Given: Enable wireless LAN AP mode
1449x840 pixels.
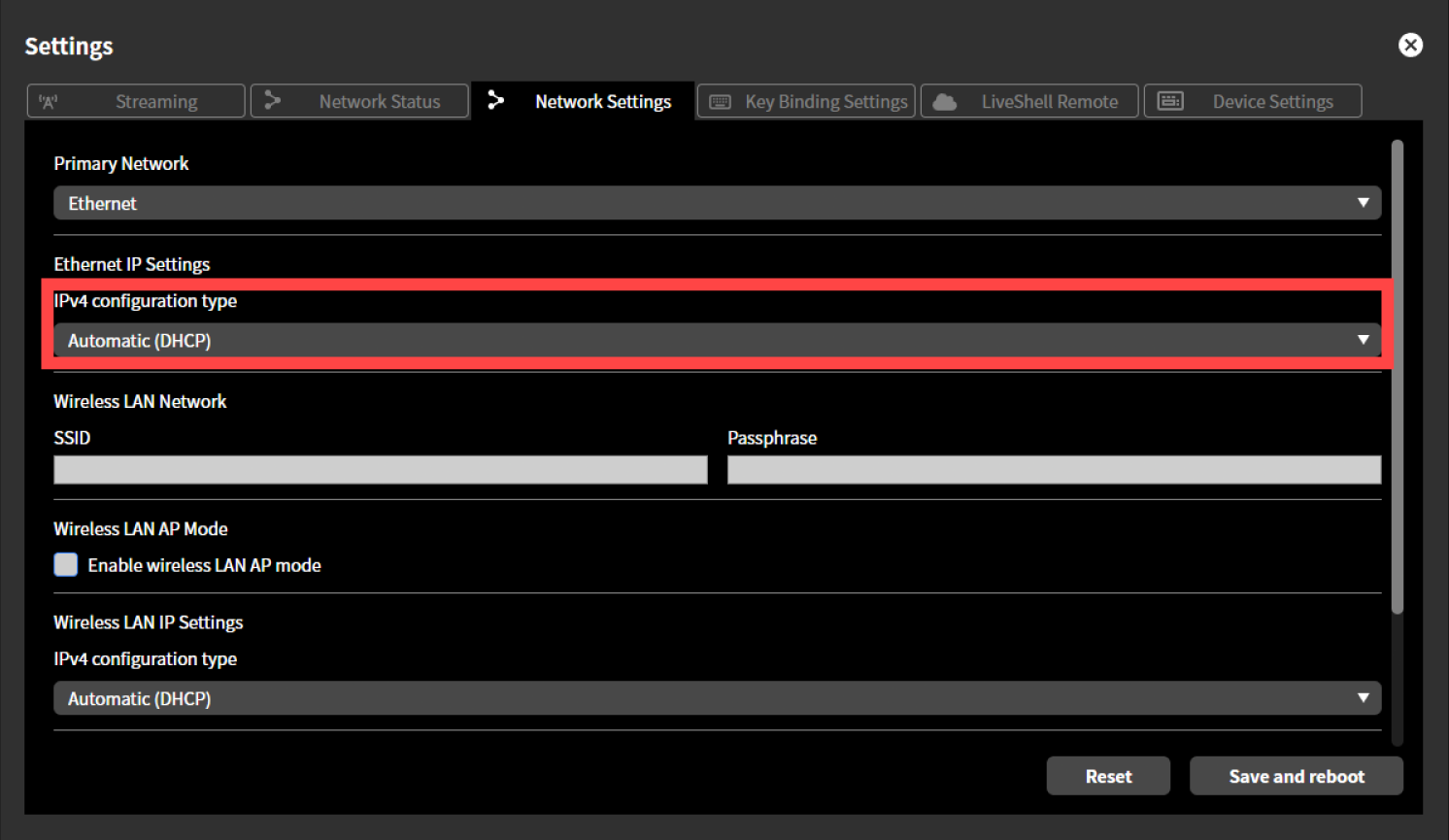Looking at the screenshot, I should tap(64, 564).
